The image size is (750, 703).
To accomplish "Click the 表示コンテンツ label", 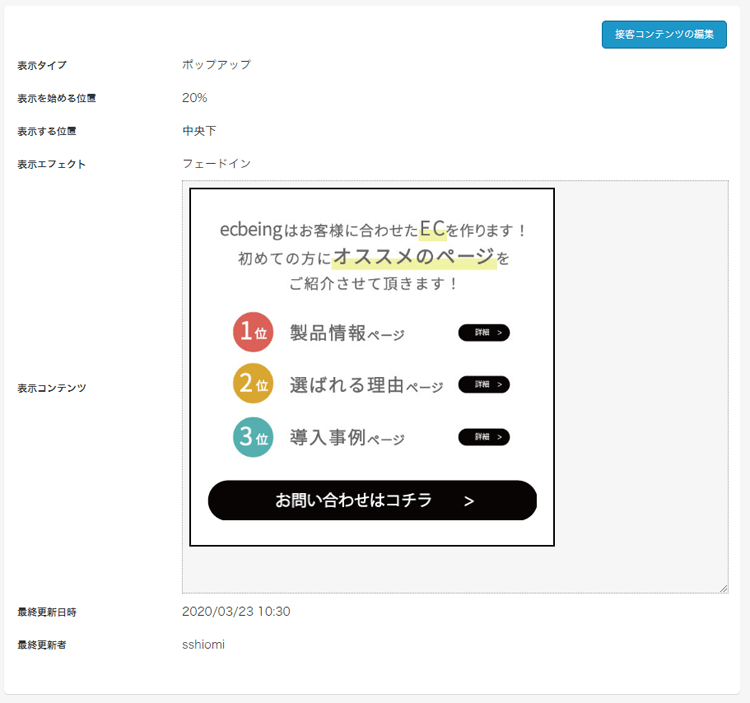I will pos(52,388).
